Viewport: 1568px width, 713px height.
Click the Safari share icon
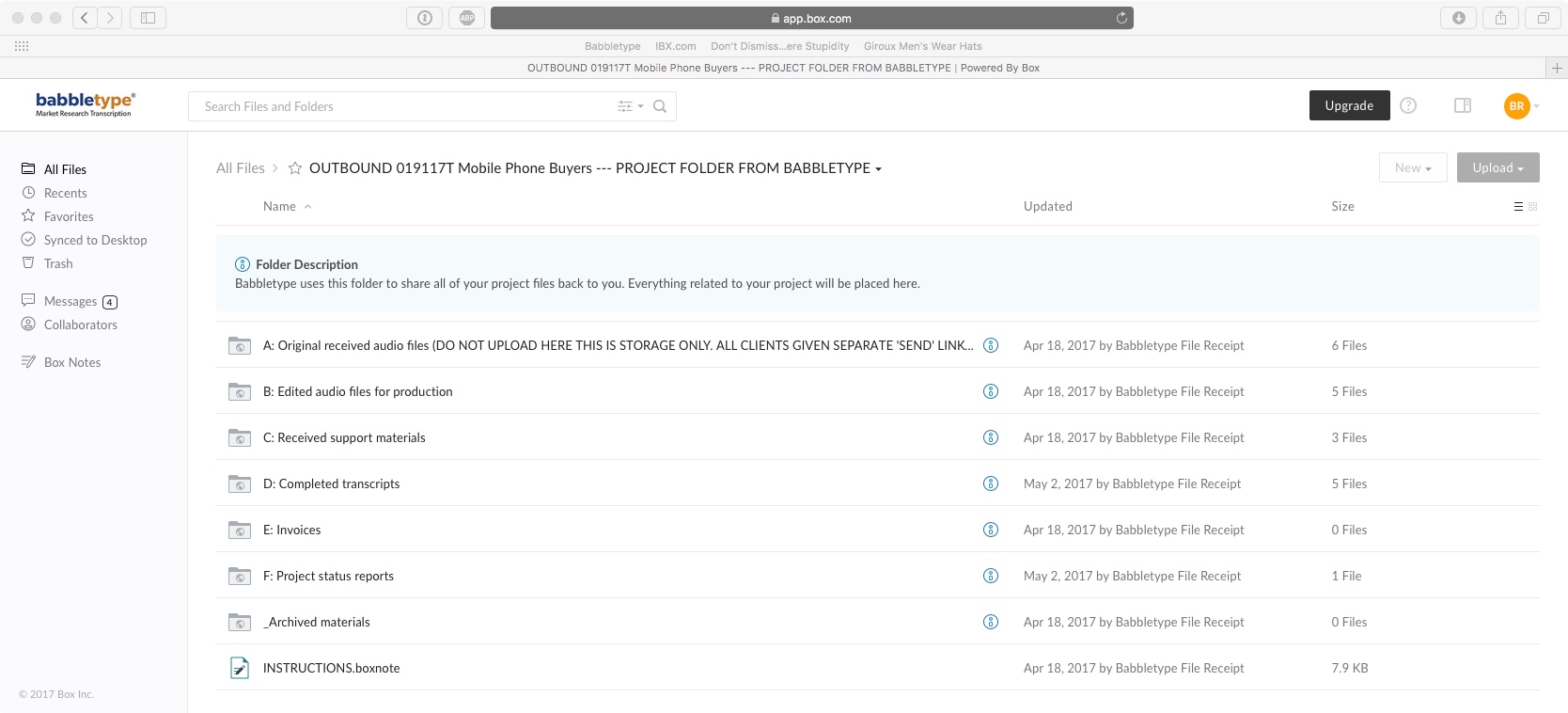click(1501, 18)
